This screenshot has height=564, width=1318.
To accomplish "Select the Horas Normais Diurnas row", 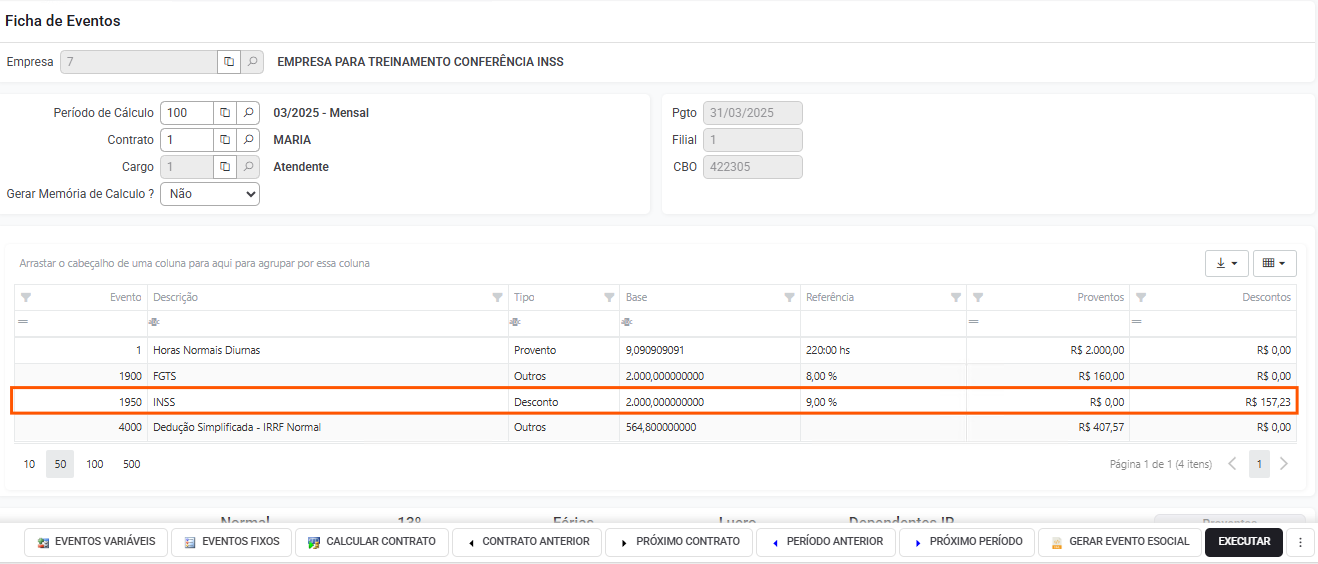I will click(655, 350).
